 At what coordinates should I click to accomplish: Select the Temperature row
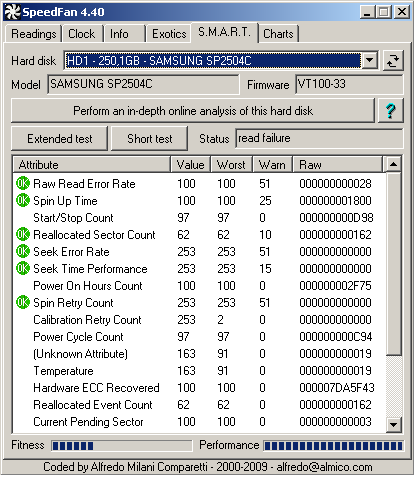pos(199,371)
